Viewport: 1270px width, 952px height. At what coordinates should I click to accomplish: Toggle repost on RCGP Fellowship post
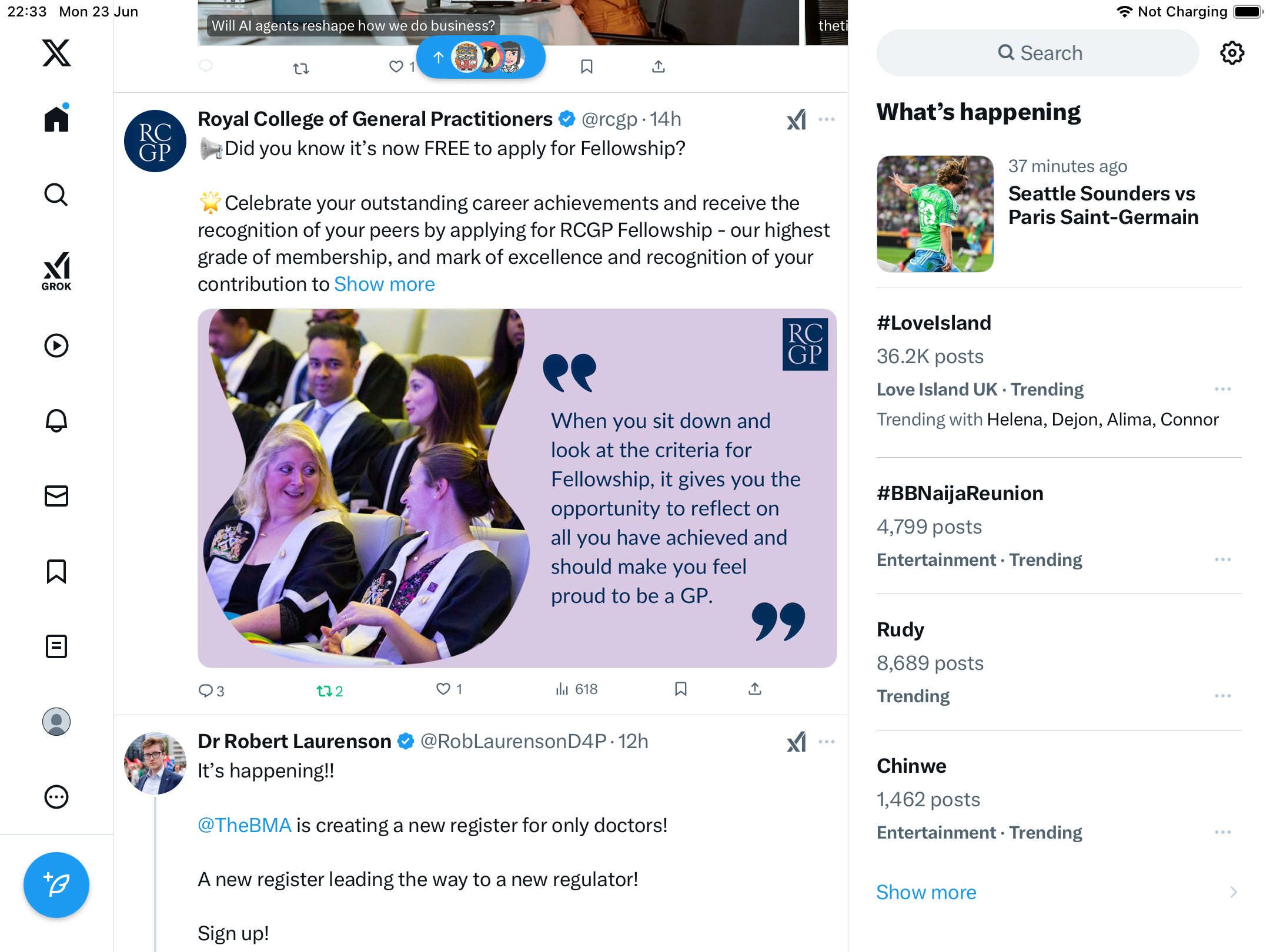point(329,691)
